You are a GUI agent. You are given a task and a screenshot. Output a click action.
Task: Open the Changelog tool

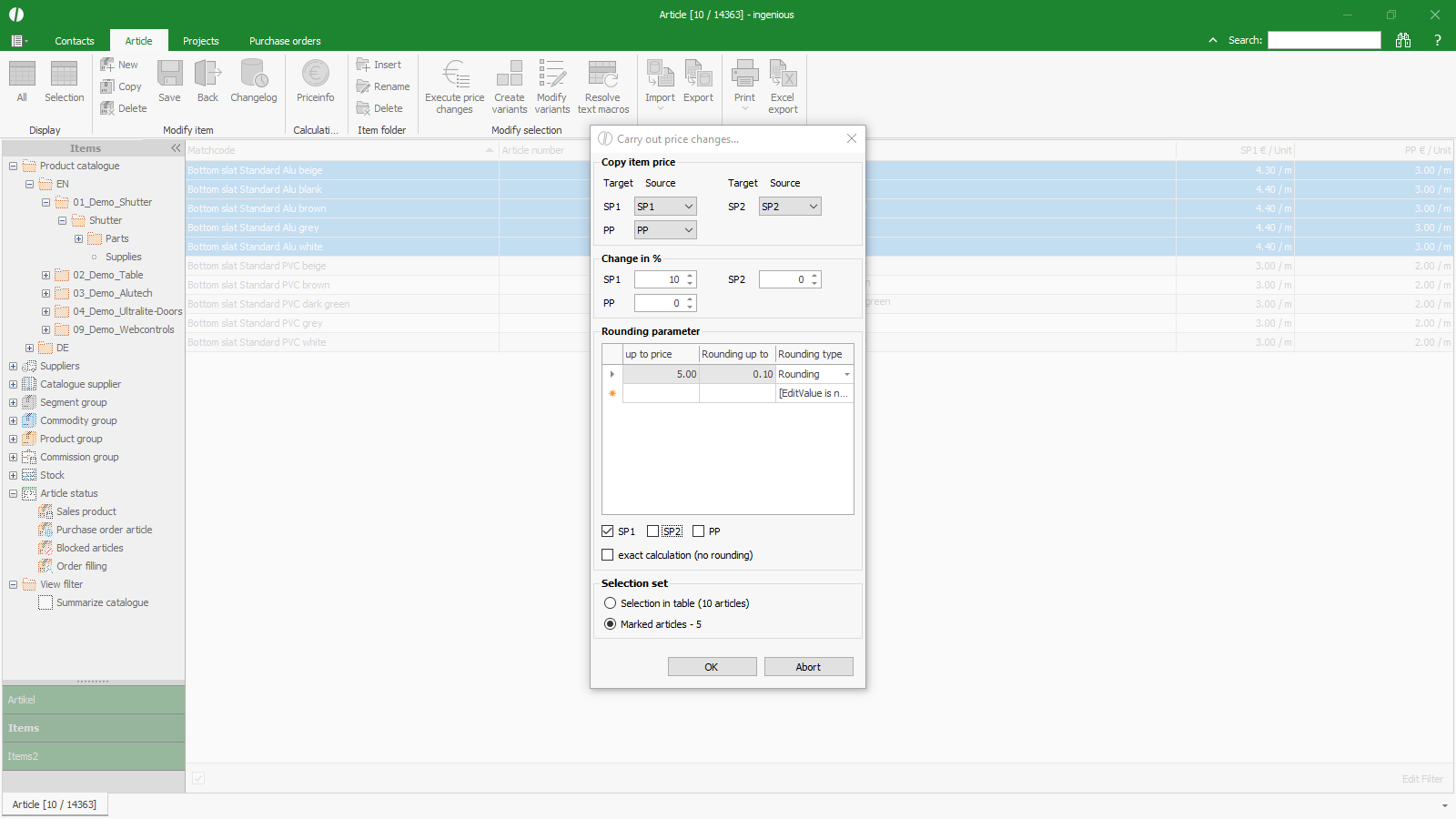[x=253, y=75]
